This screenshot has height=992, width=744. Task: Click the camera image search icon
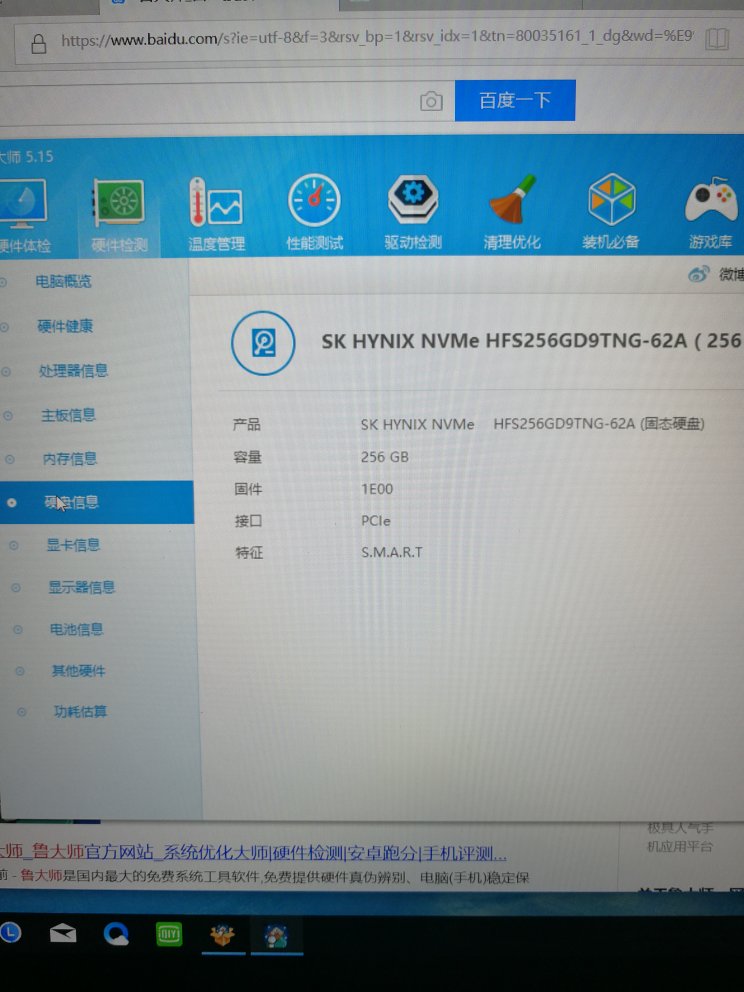pos(431,101)
